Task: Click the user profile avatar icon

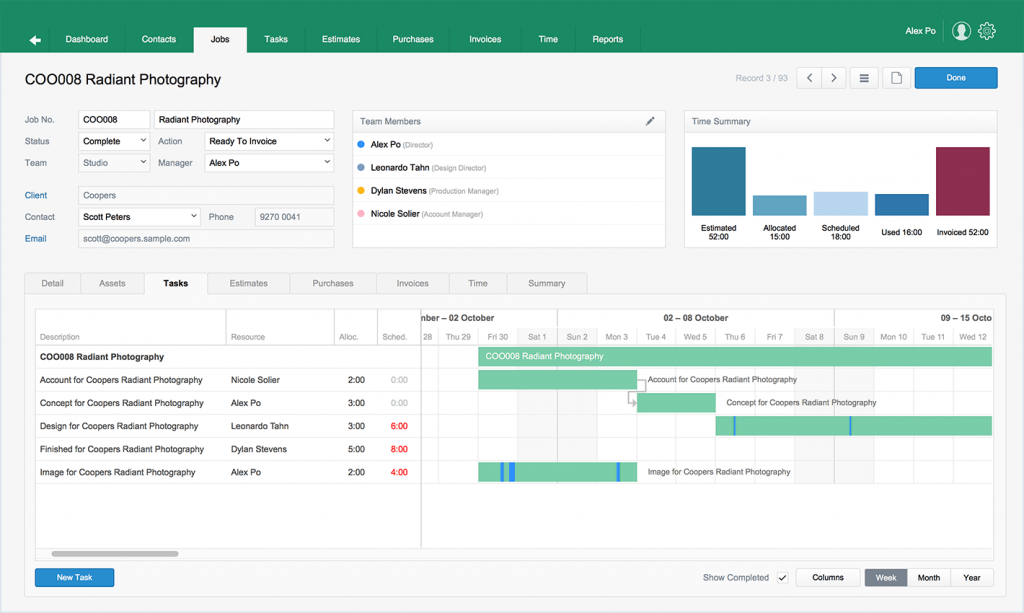Action: coord(961,31)
